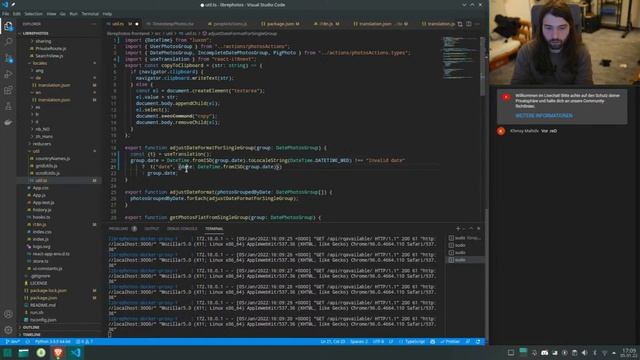Switch to the i18n.js editor tab
This screenshot has width=640, height=360.
click(326, 24)
